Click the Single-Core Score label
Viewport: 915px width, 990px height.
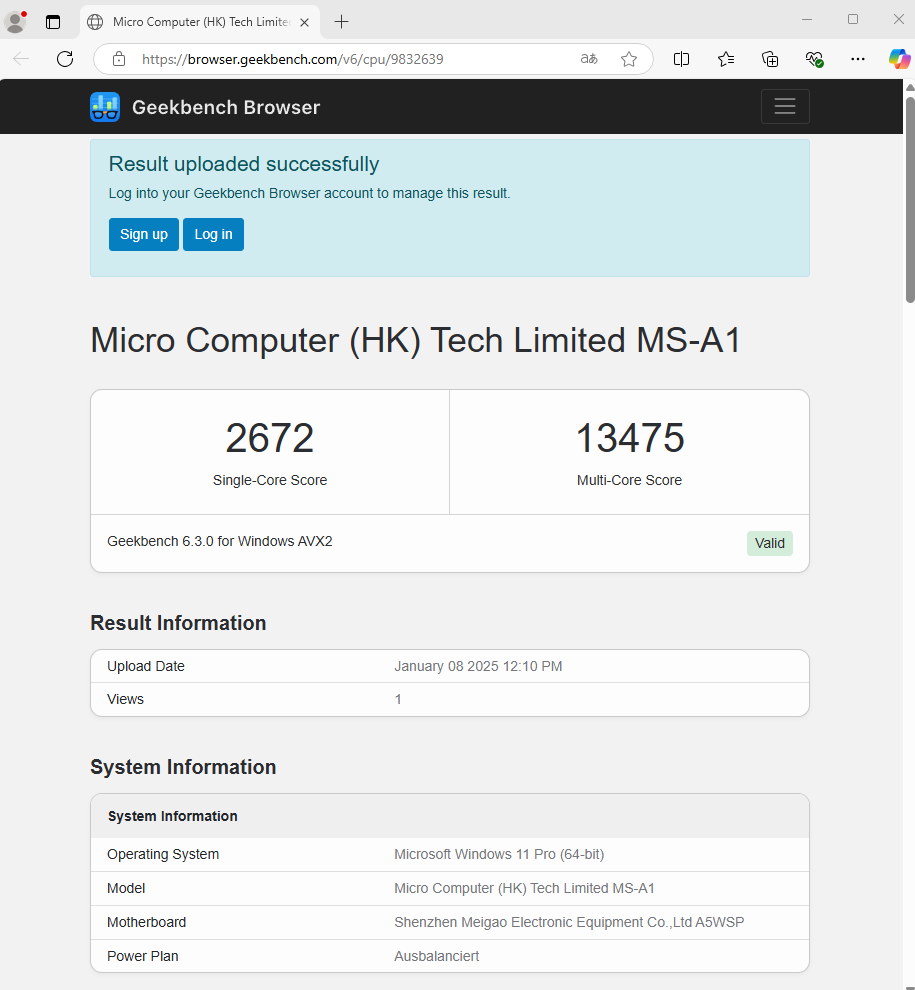[270, 480]
